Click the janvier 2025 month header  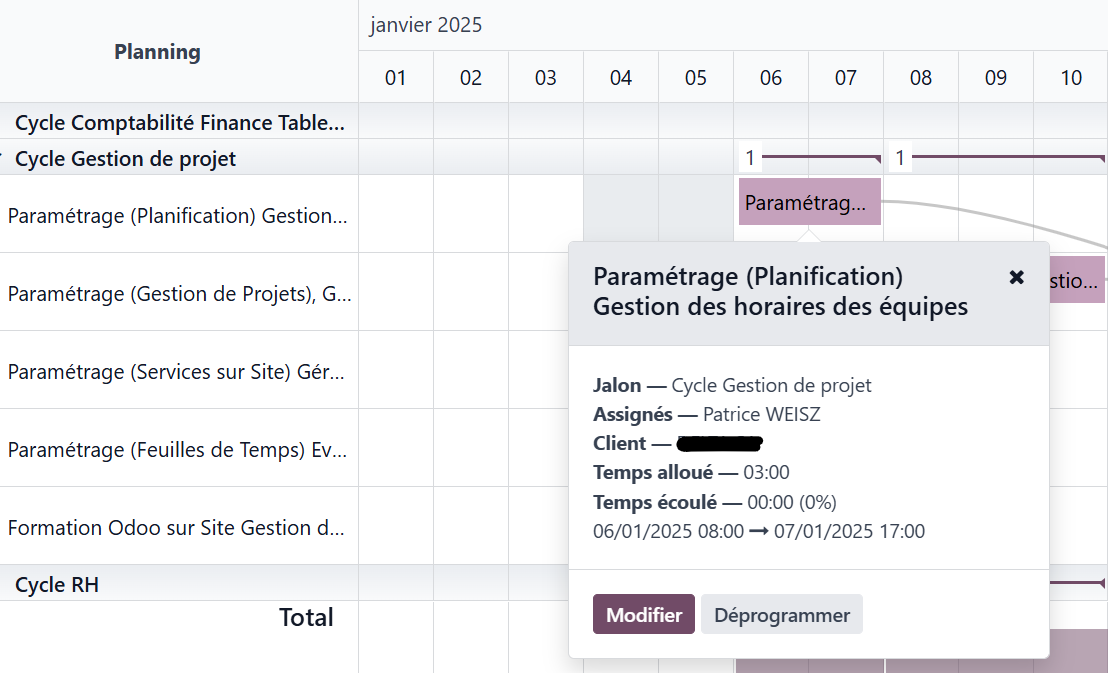(425, 25)
